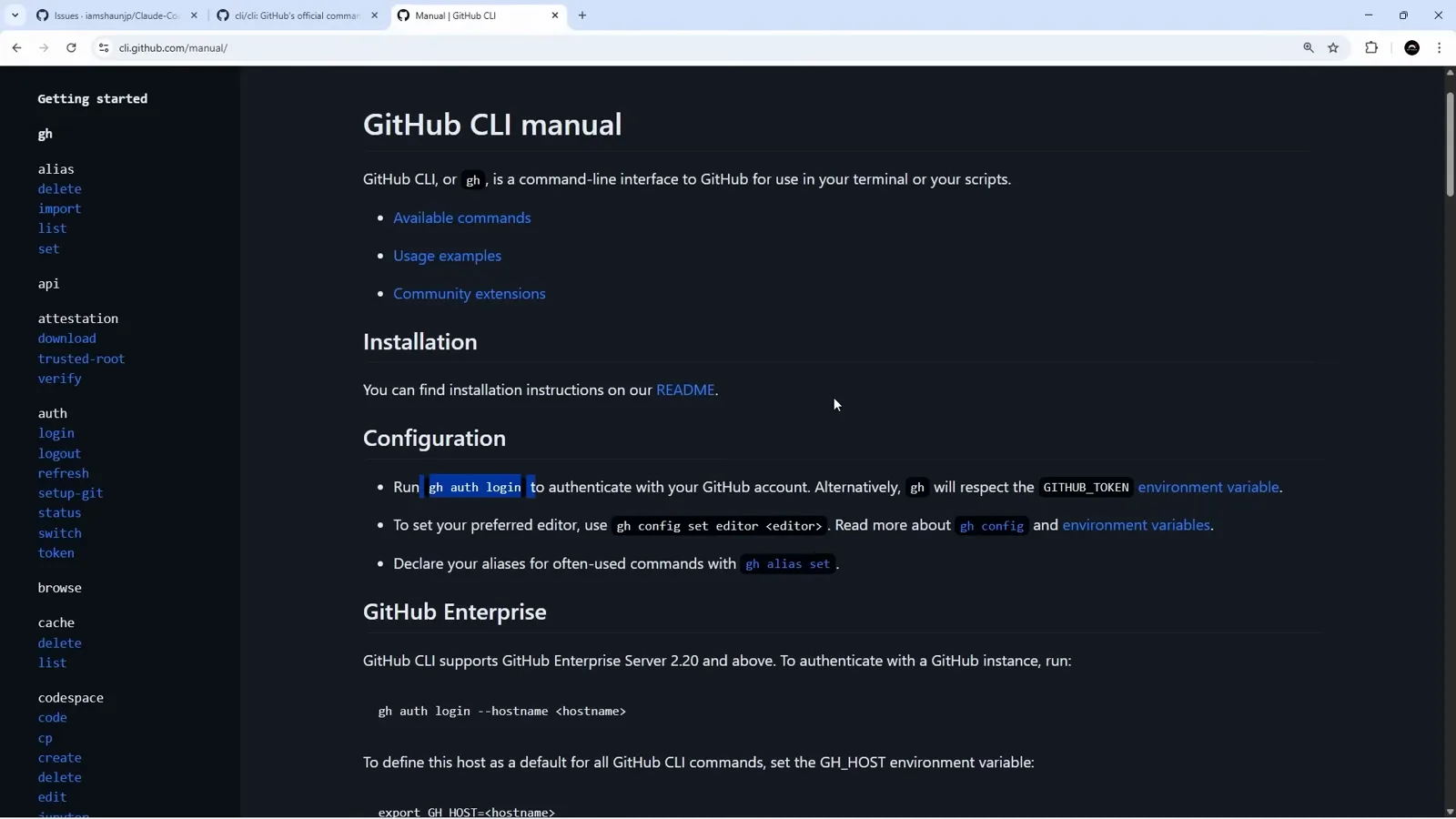Open codespace code in sidebar

point(52,718)
